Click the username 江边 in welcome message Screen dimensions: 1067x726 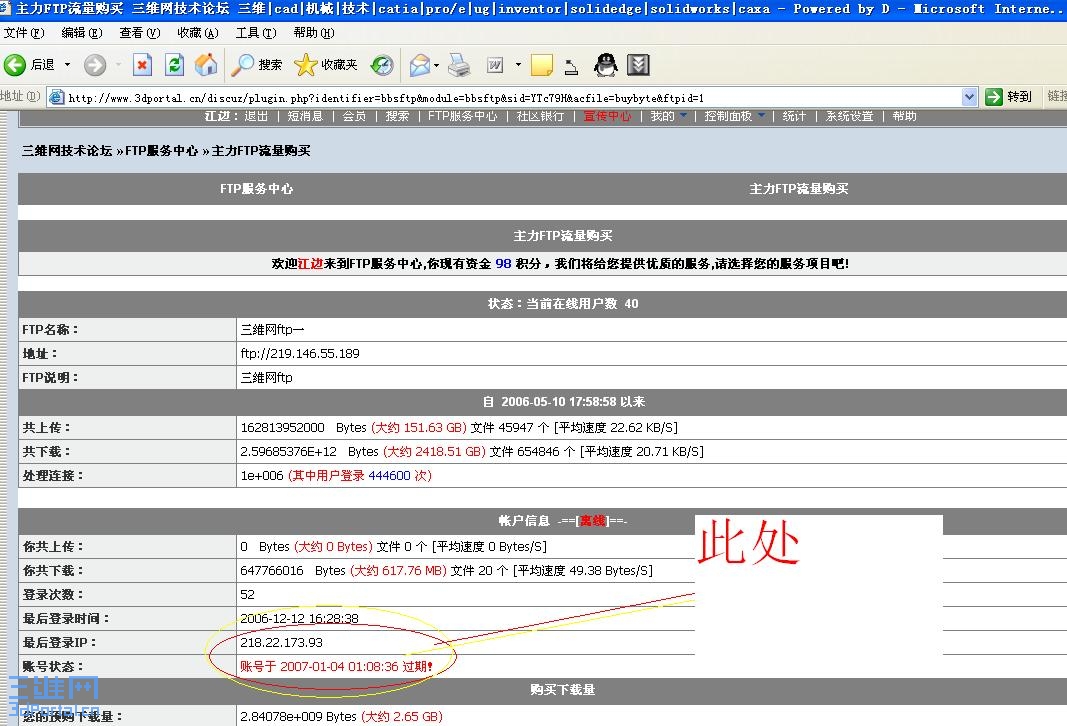(x=310, y=263)
